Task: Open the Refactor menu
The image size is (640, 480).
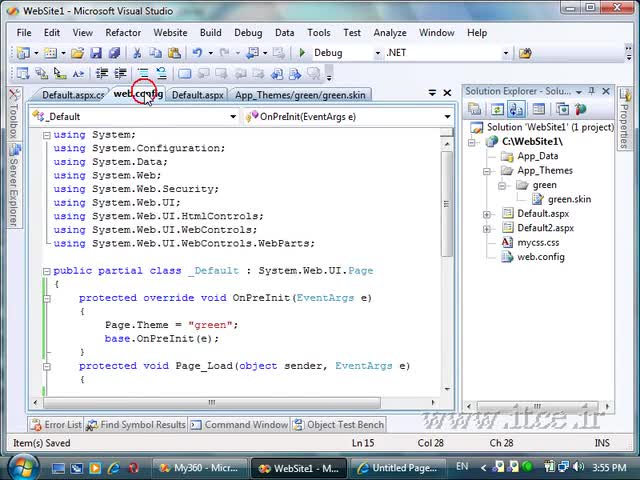Action: pos(123,33)
